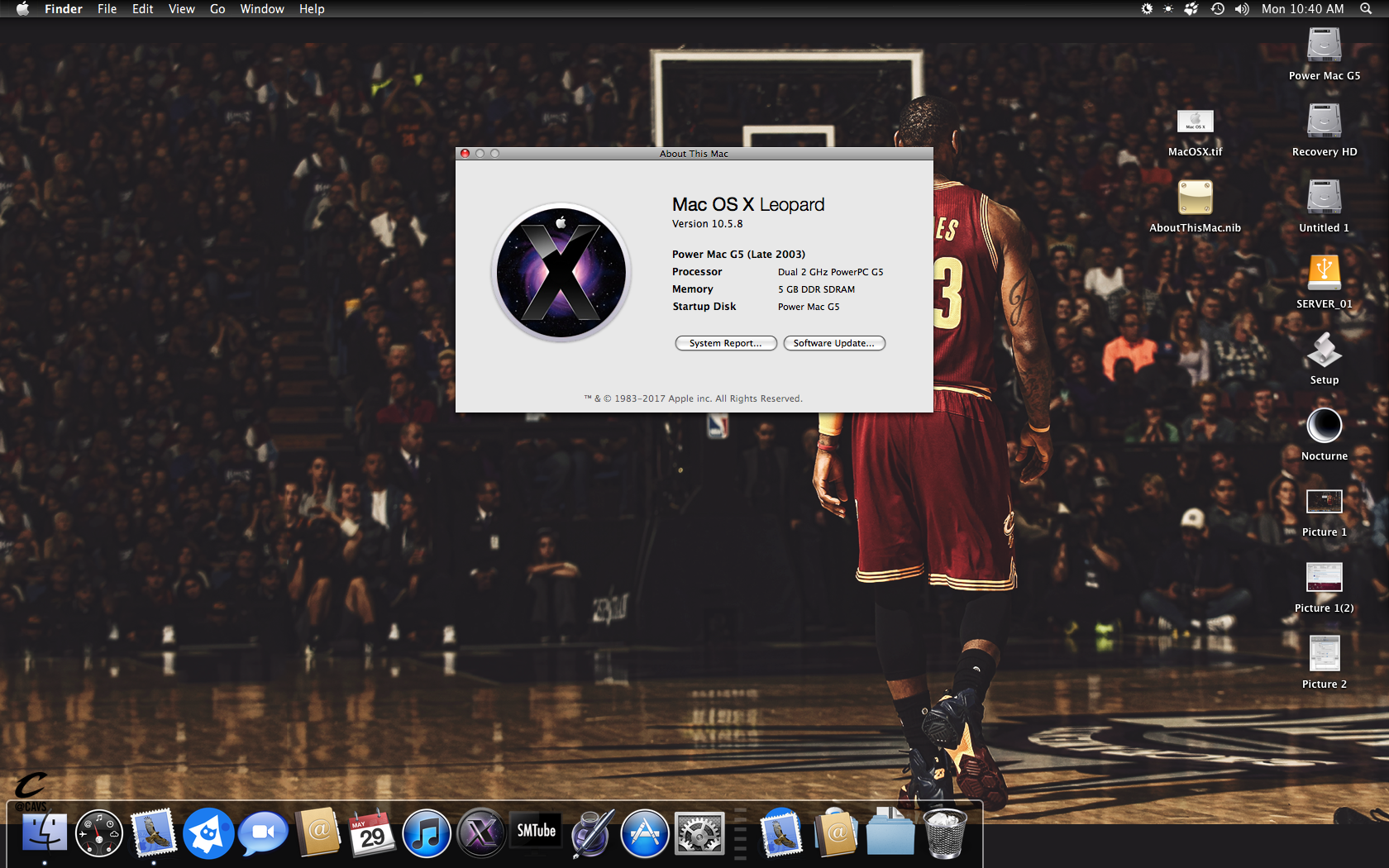Open the Help menu
The width and height of the screenshot is (1389, 868).
[x=312, y=9]
